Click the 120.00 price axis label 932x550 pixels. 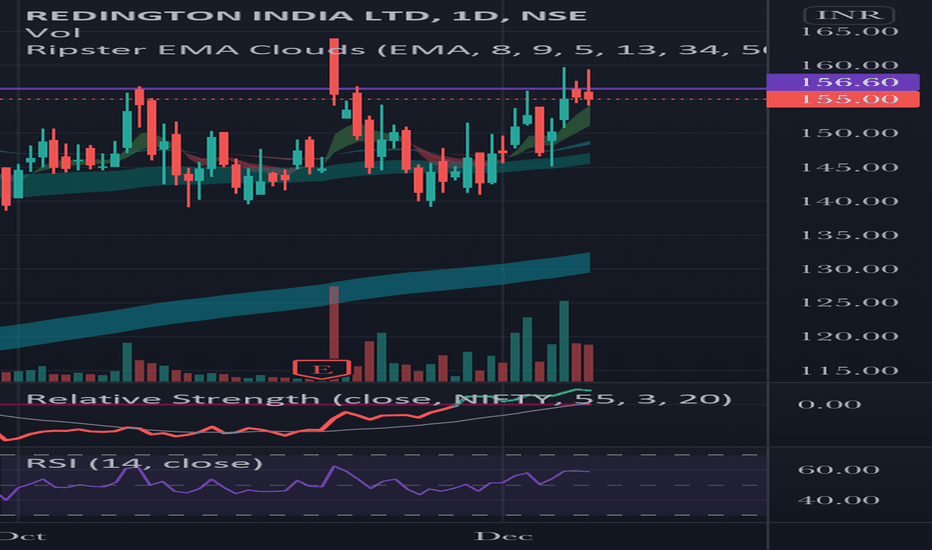point(849,337)
